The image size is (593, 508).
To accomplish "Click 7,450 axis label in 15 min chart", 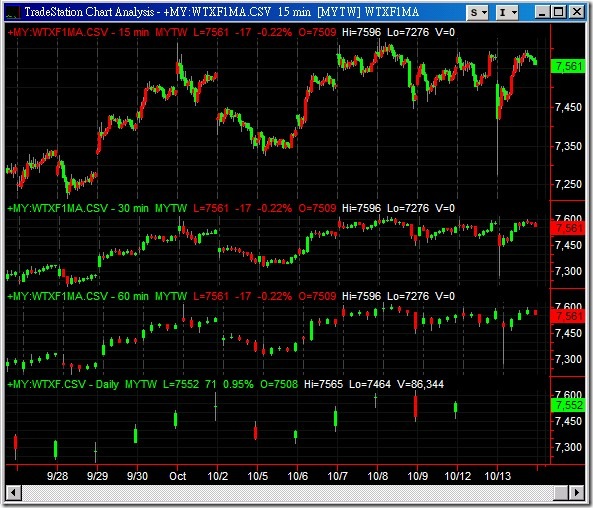I will pyautogui.click(x=568, y=107).
